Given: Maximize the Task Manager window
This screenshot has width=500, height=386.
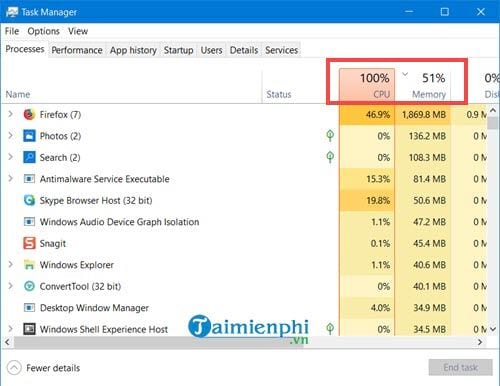Looking at the screenshot, I should click(444, 12).
